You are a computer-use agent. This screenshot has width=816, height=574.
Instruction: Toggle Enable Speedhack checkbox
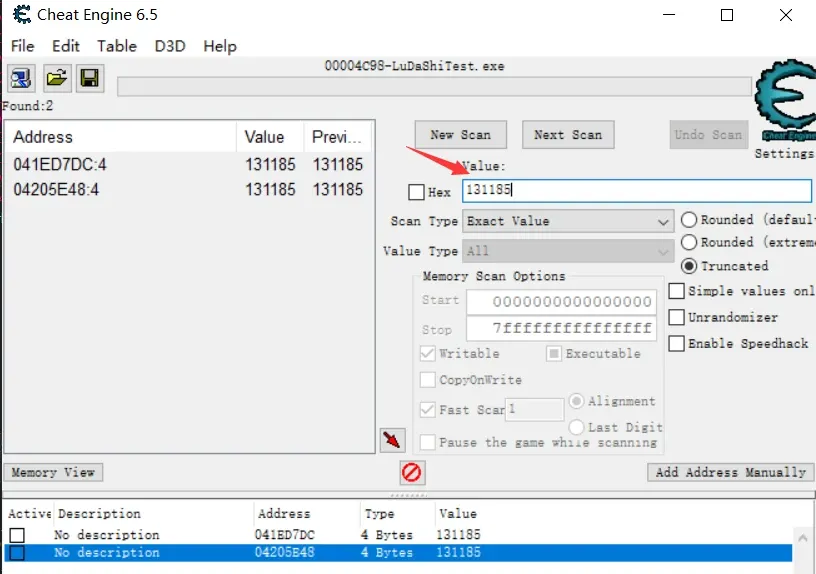coord(676,343)
